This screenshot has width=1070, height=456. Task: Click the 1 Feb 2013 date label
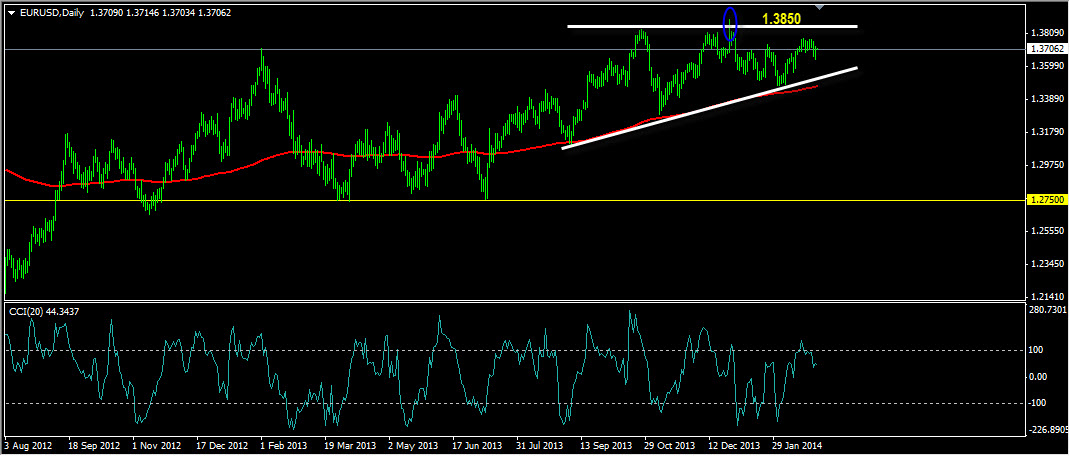285,445
